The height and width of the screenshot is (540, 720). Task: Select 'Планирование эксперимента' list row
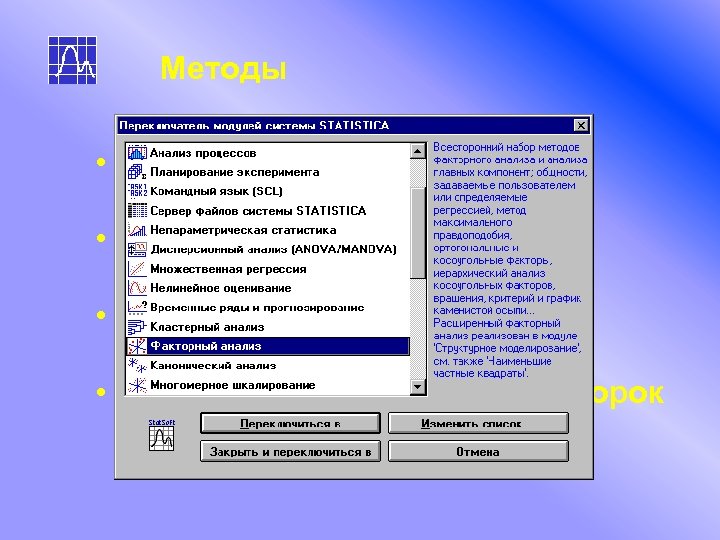coord(268,172)
